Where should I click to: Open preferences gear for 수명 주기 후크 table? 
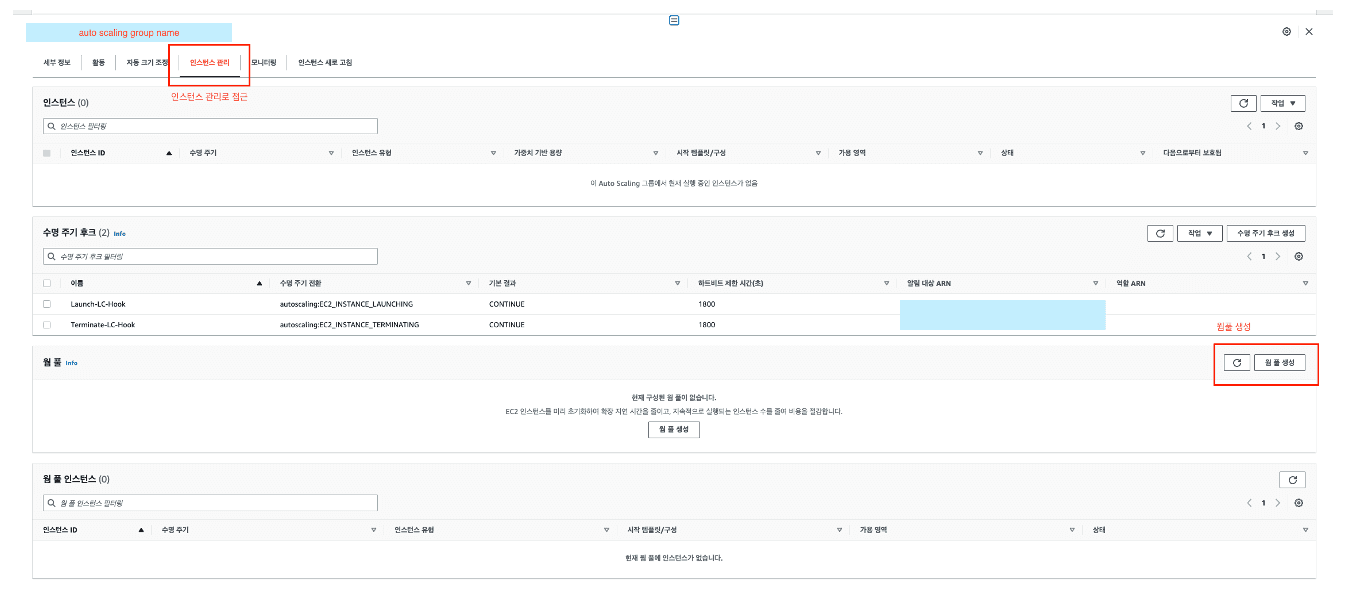point(1298,256)
